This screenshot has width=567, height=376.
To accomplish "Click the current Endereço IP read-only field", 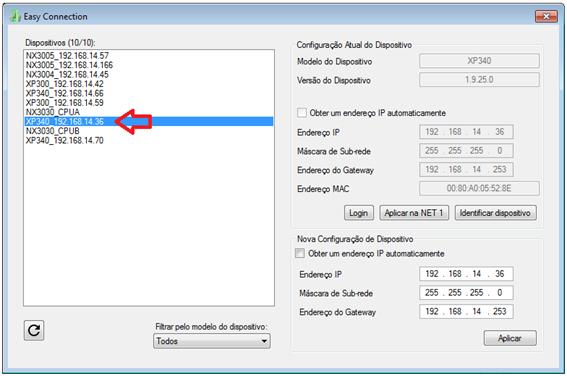I will 466,132.
